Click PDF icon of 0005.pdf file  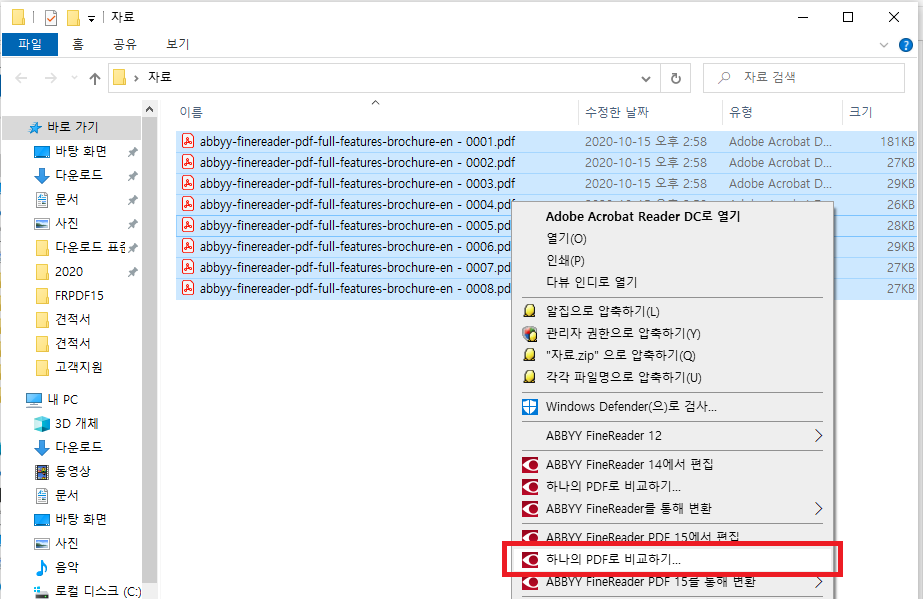(188, 225)
